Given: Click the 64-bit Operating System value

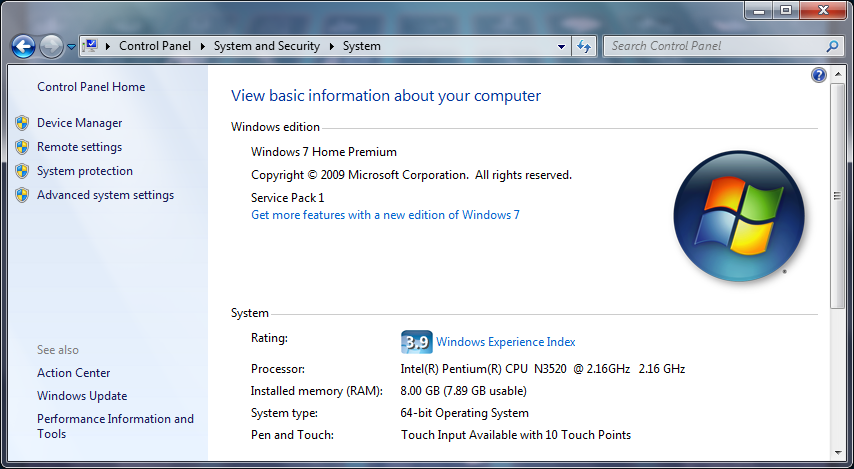Looking at the screenshot, I should pyautogui.click(x=465, y=413).
